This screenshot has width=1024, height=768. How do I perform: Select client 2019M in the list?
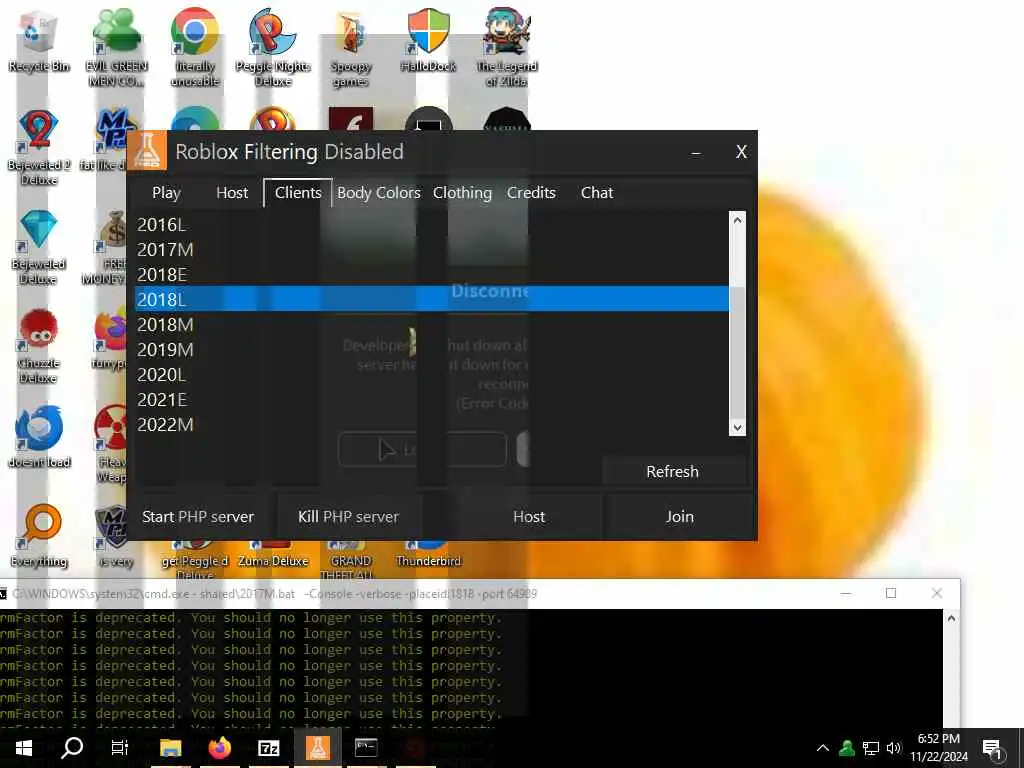click(x=432, y=349)
